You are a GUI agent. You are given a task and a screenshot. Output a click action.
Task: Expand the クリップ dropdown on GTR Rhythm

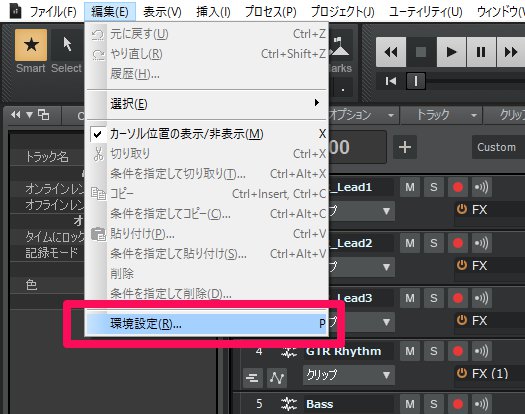point(349,374)
